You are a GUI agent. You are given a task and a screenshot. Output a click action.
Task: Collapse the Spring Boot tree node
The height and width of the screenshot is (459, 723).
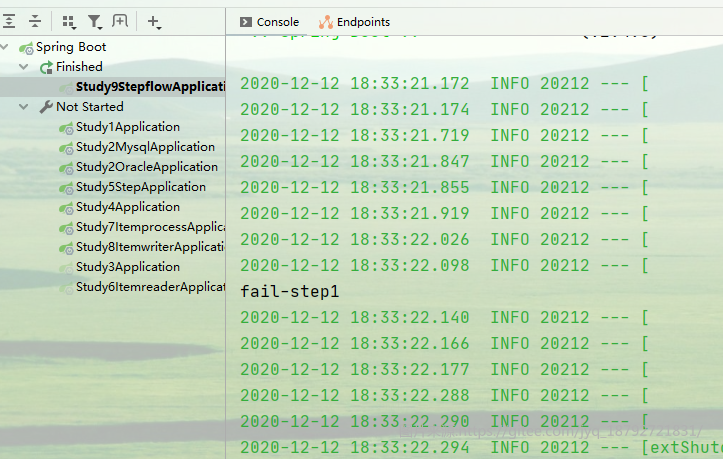pos(5,47)
